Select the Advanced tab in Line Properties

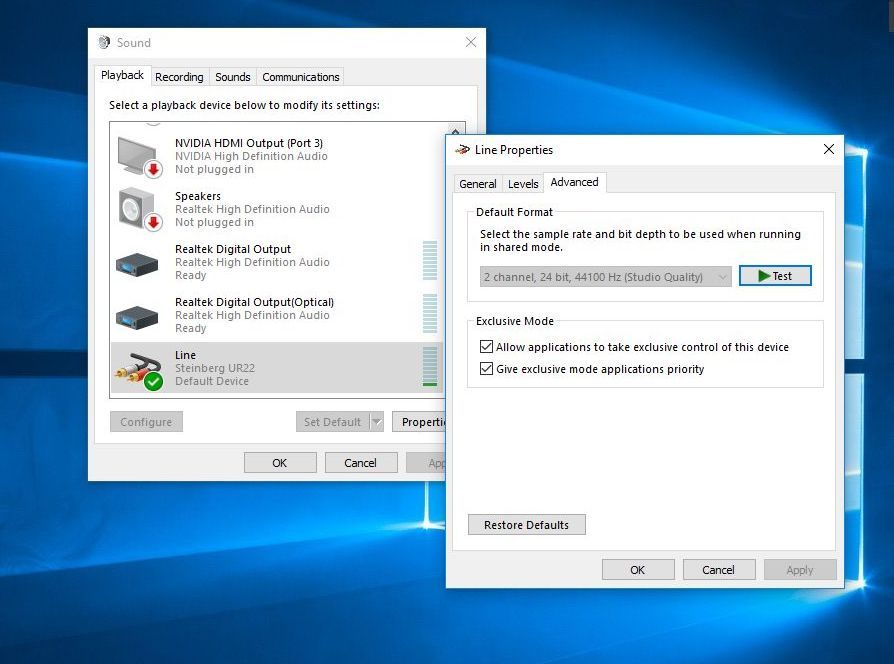(575, 182)
